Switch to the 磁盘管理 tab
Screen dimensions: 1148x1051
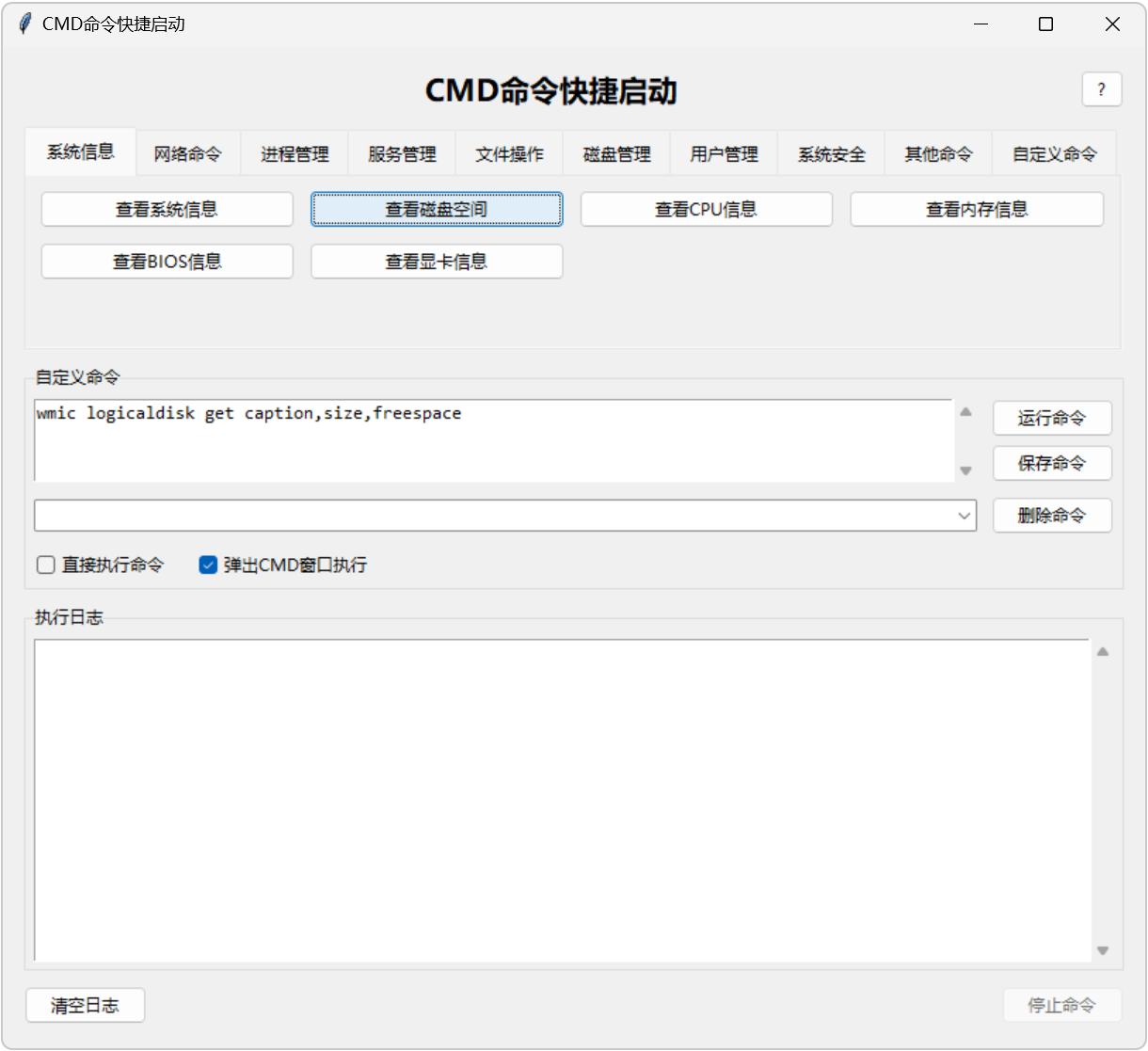click(x=617, y=154)
